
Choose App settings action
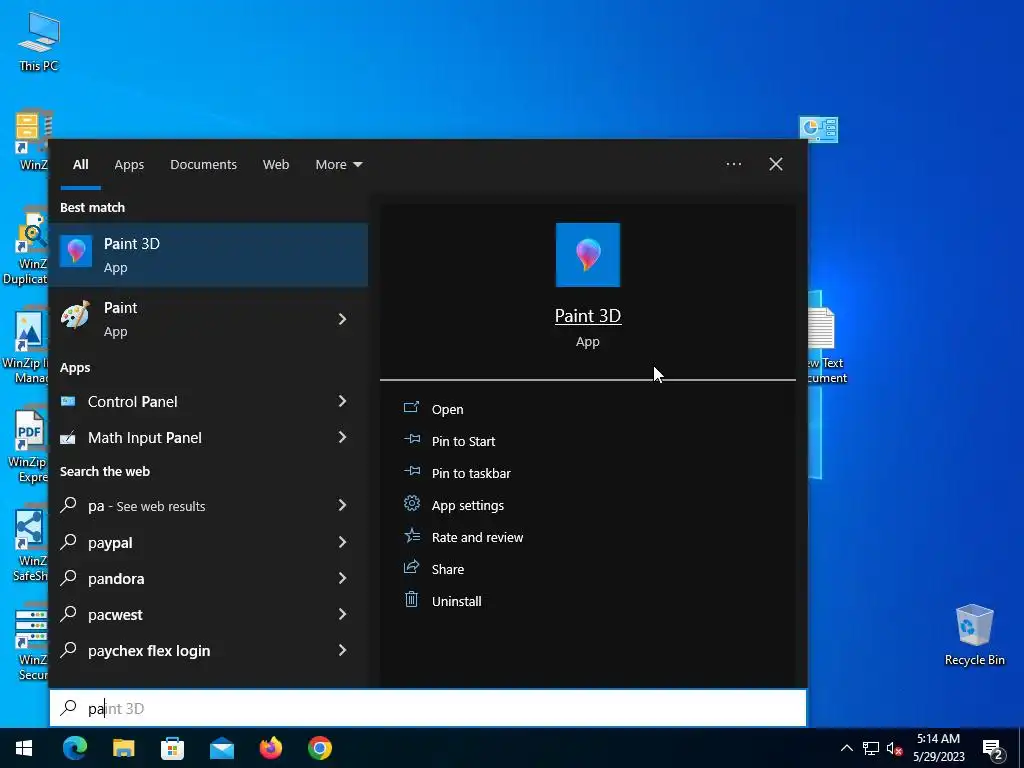pyautogui.click(x=468, y=505)
